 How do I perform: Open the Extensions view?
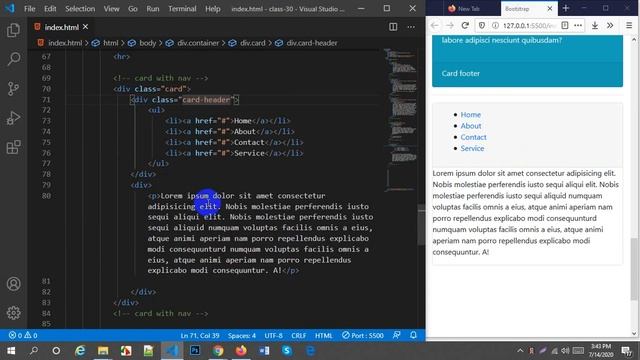click(13, 147)
